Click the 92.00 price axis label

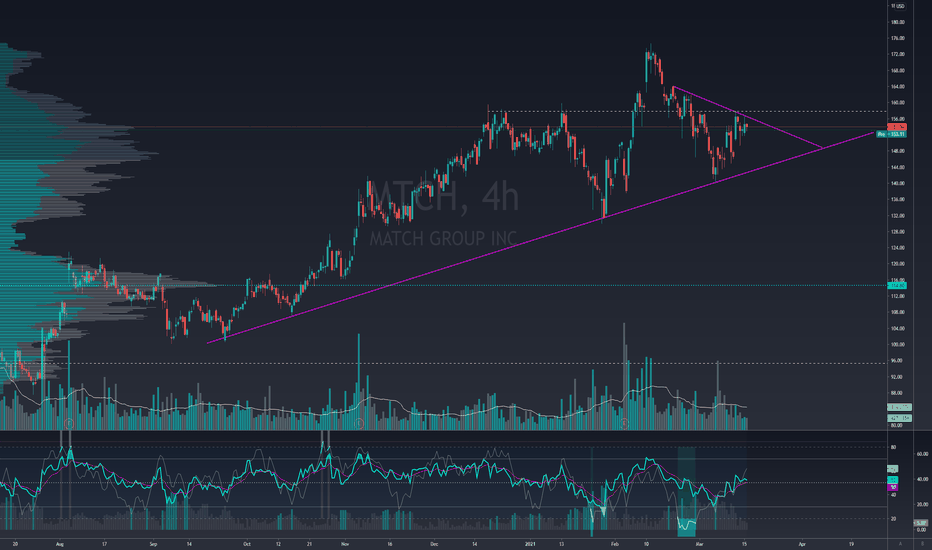(898, 376)
